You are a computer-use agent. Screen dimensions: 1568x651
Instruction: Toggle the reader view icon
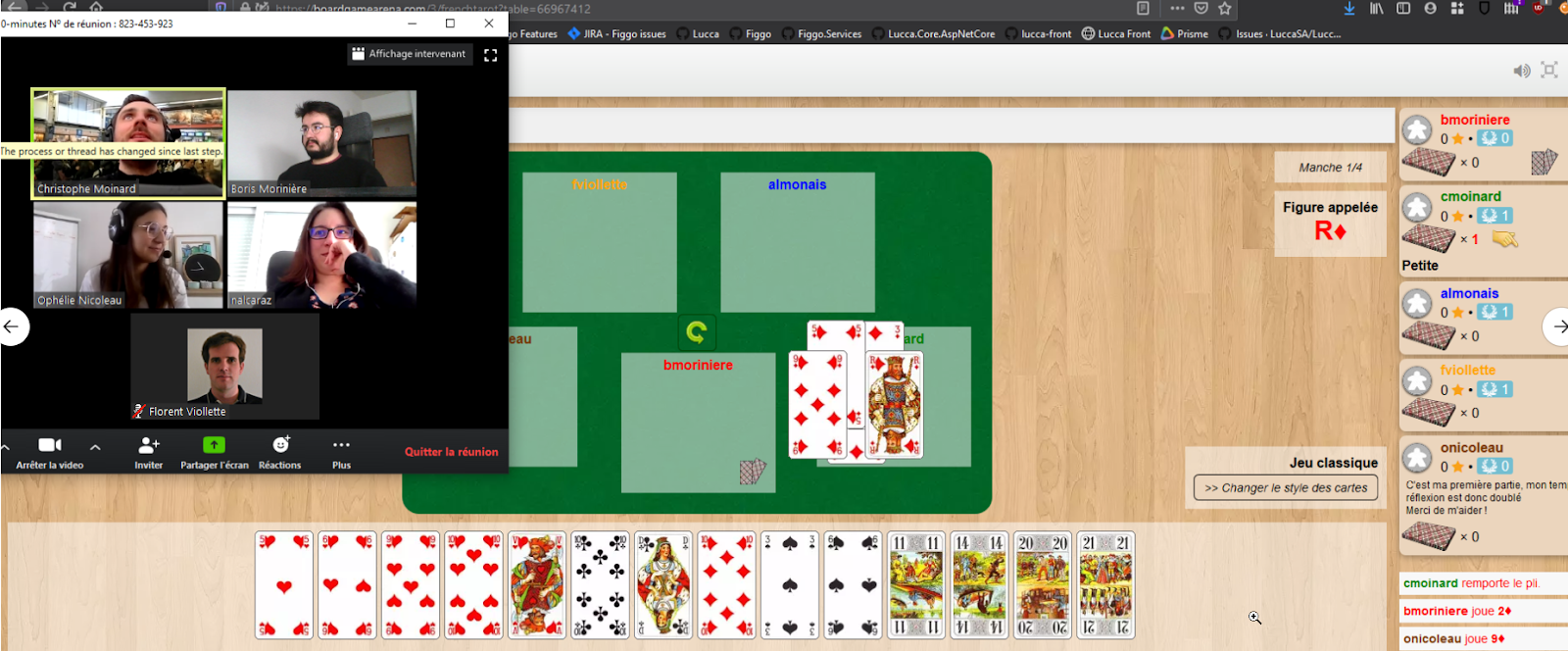pos(1143,8)
